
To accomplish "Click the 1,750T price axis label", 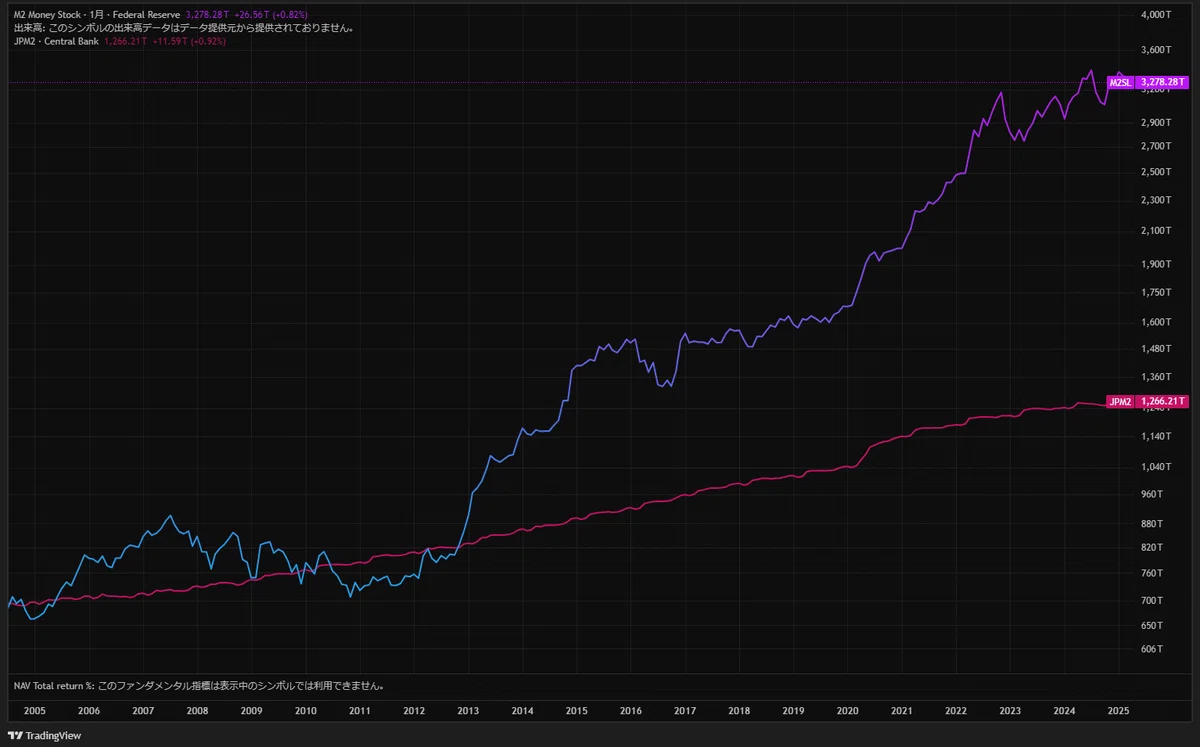I will [x=1155, y=292].
